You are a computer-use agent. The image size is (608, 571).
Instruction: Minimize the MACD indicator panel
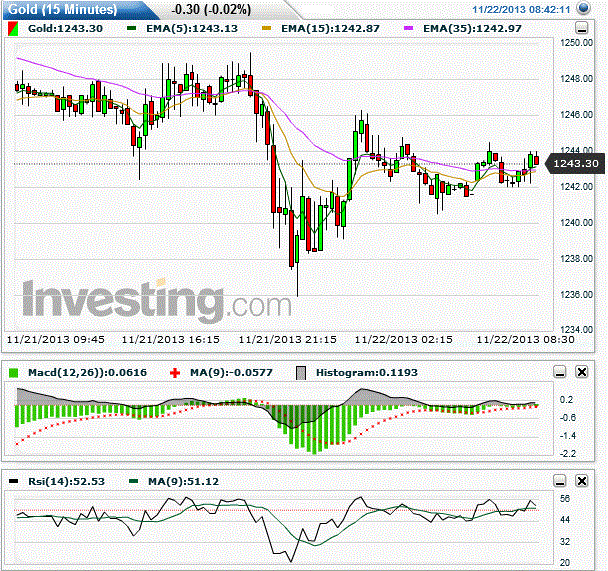560,372
